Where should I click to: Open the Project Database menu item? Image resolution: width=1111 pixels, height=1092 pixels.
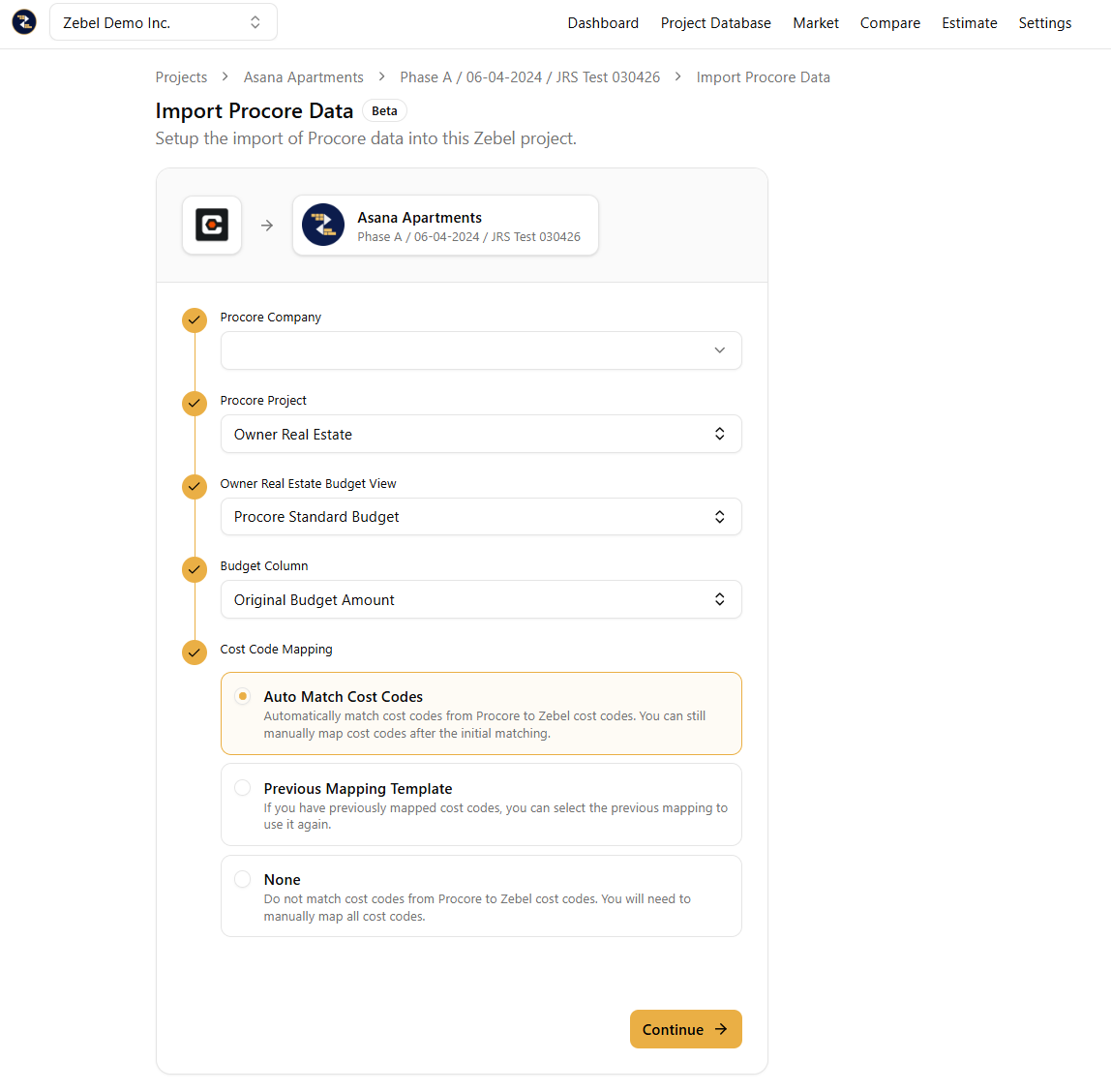(x=715, y=23)
